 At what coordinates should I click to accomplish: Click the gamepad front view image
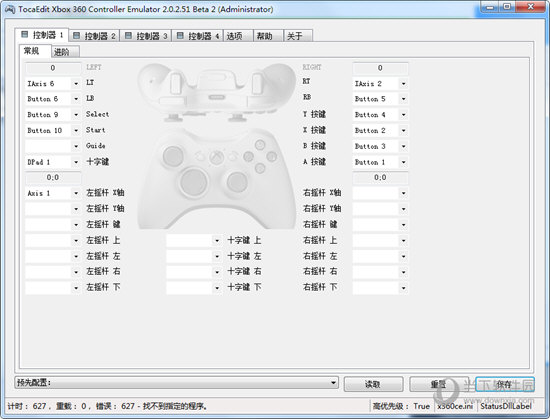[x=216, y=179]
